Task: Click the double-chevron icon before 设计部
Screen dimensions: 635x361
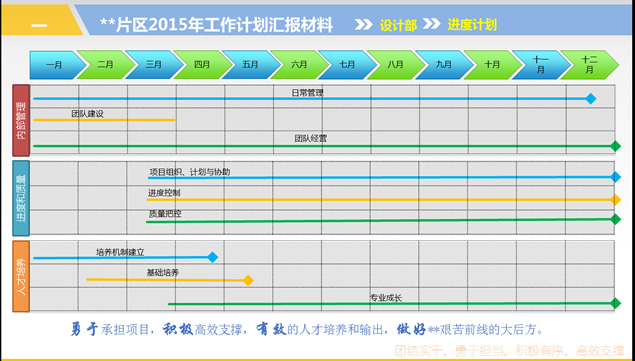Action: [x=364, y=25]
